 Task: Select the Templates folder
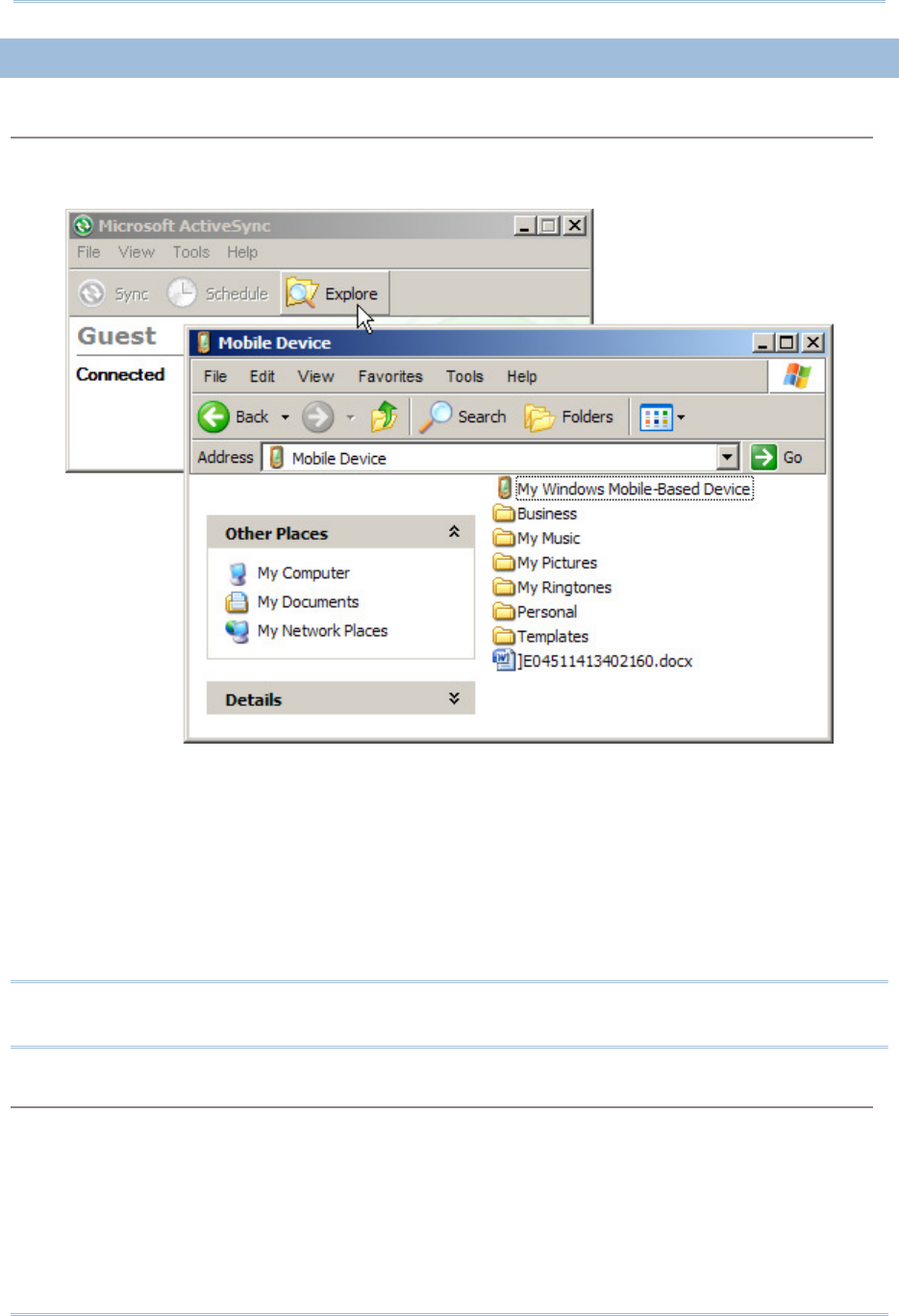[540, 636]
